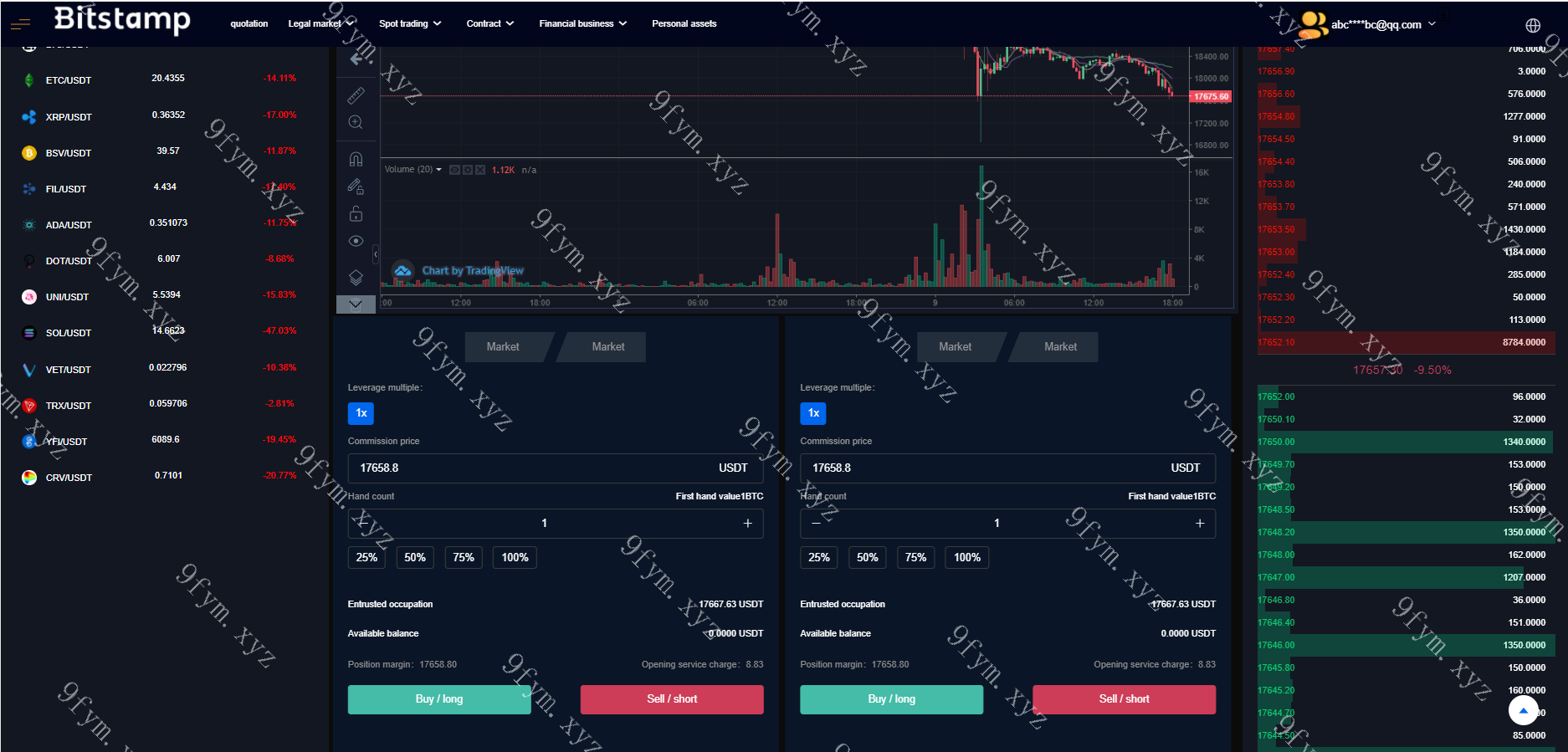This screenshot has width=1568, height=752.
Task: Open the globe language selector
Action: pos(1533,25)
